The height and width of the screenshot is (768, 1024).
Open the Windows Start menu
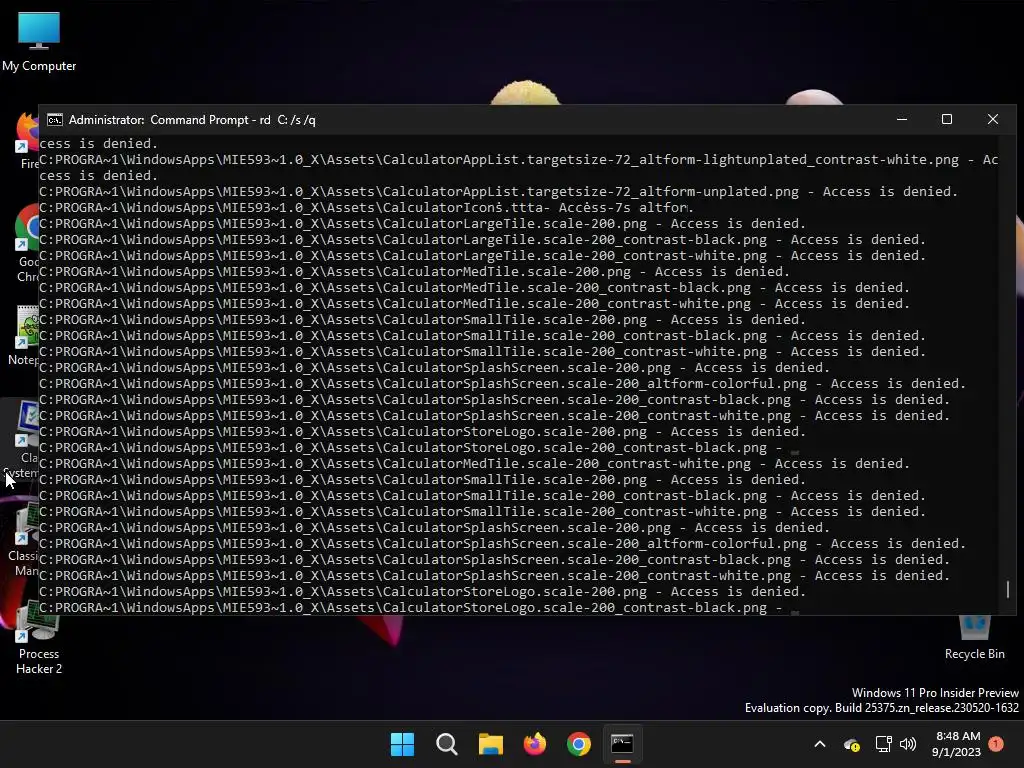coord(402,744)
